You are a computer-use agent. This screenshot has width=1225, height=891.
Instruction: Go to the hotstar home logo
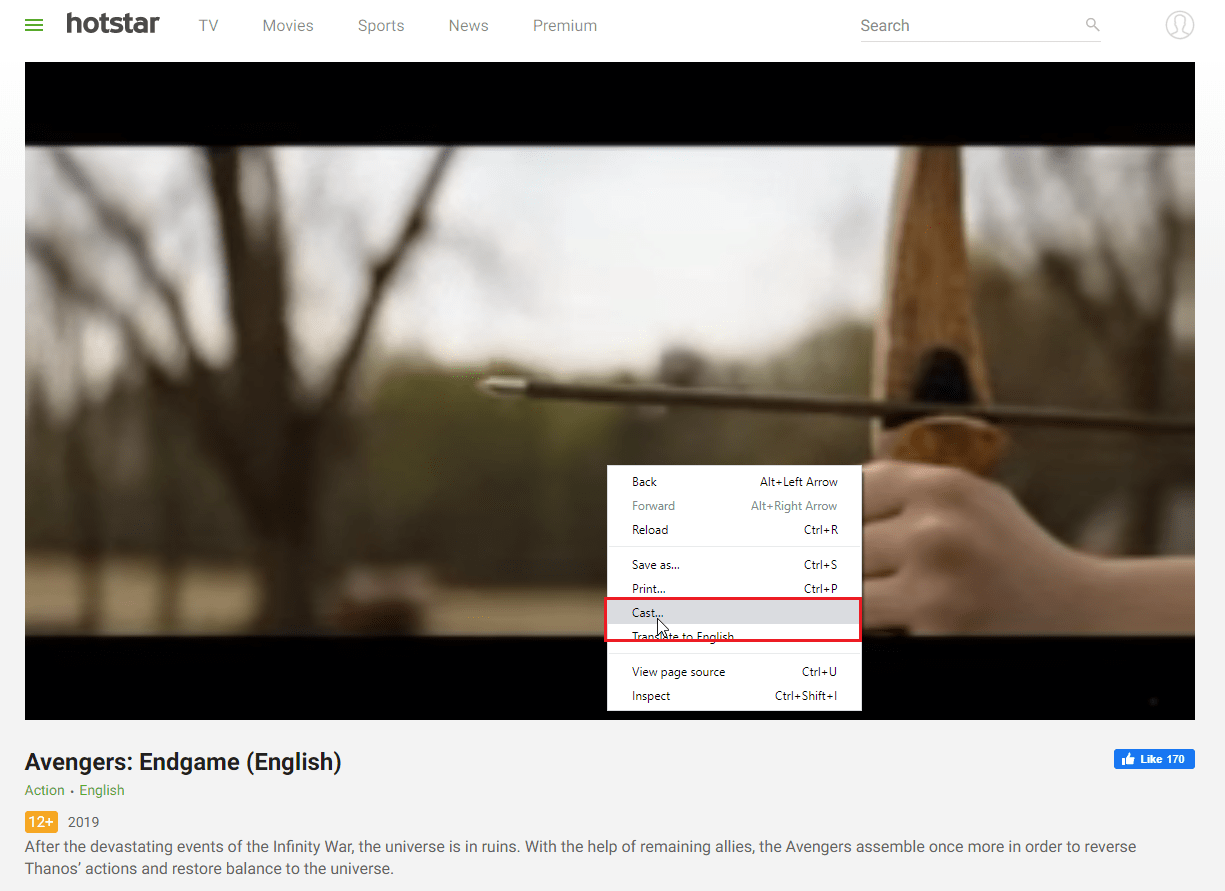pyautogui.click(x=113, y=23)
